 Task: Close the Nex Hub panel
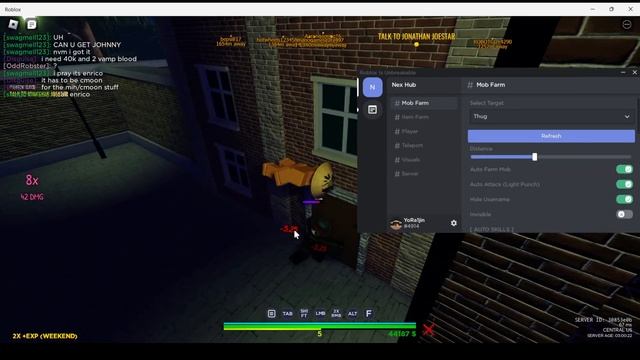(635, 72)
